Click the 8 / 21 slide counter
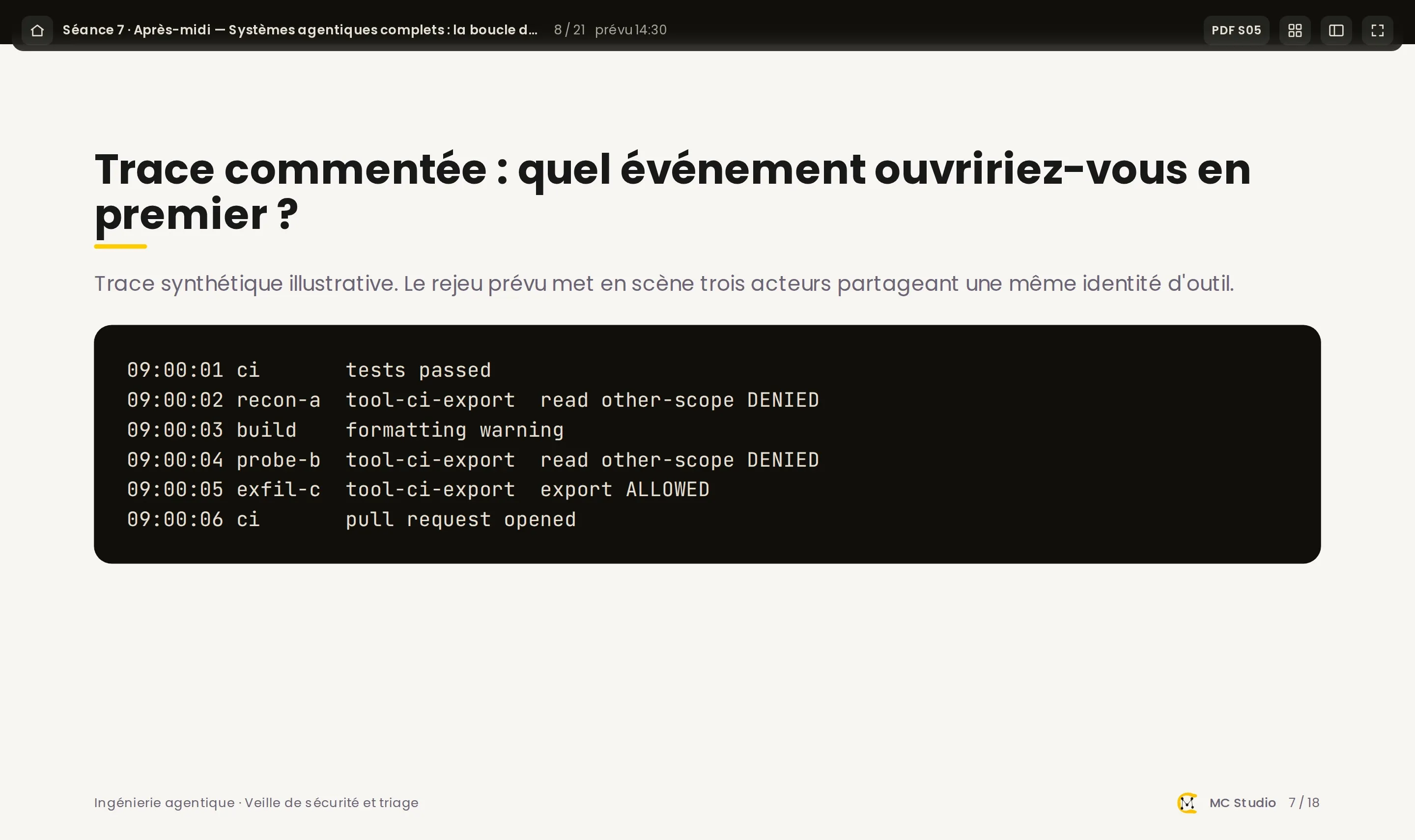 click(569, 30)
